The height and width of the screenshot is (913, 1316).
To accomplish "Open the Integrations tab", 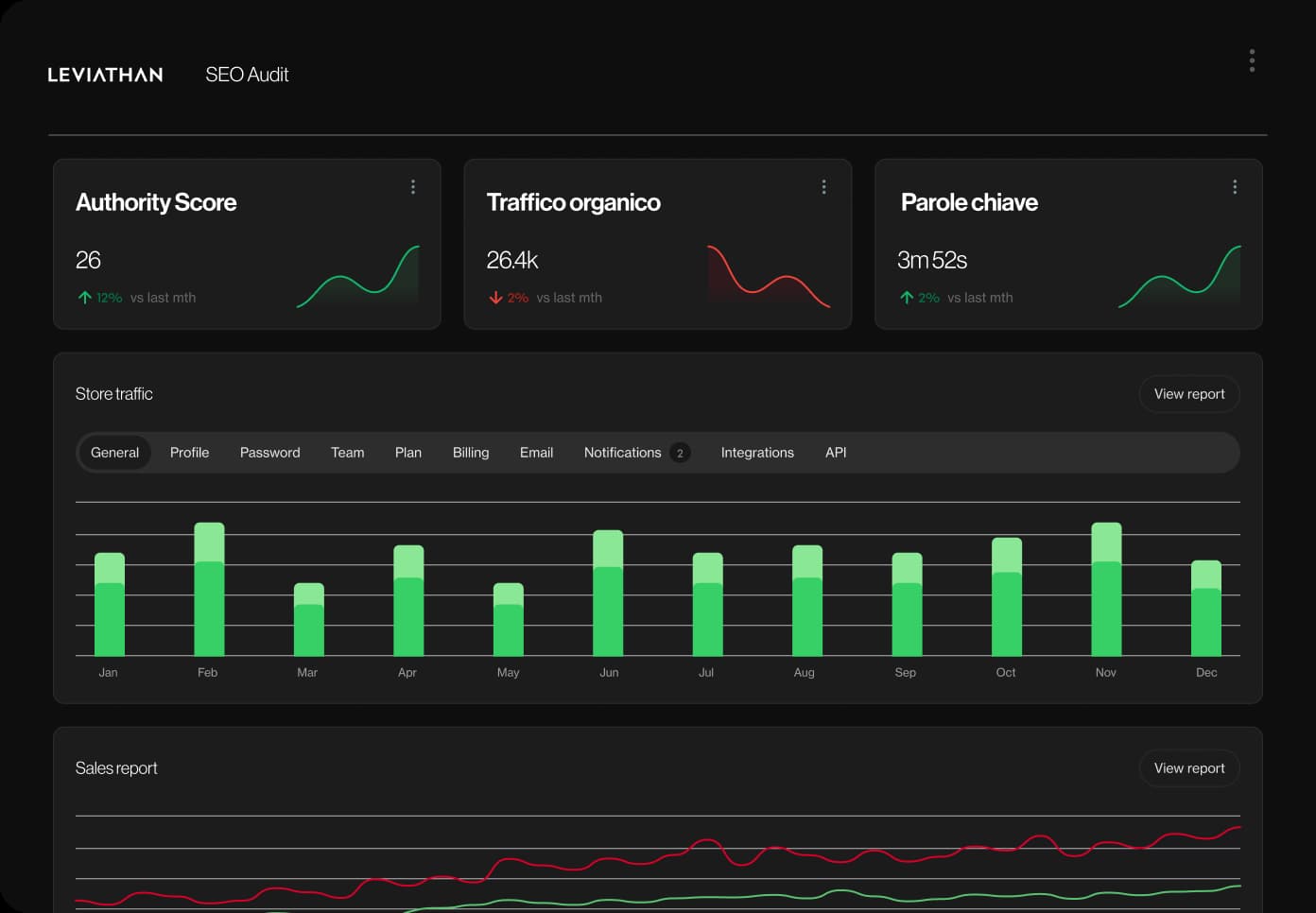I will tap(757, 453).
